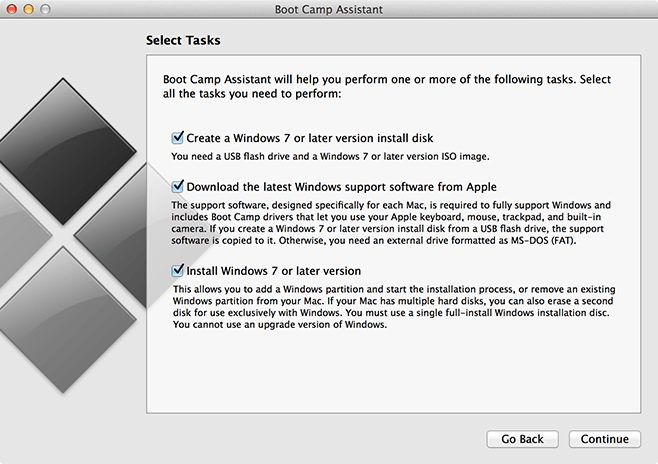Click the support software description paragraph

point(391,223)
